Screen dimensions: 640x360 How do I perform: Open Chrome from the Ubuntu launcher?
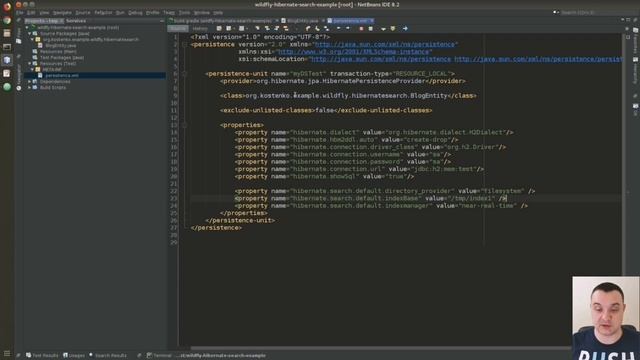click(x=7, y=20)
